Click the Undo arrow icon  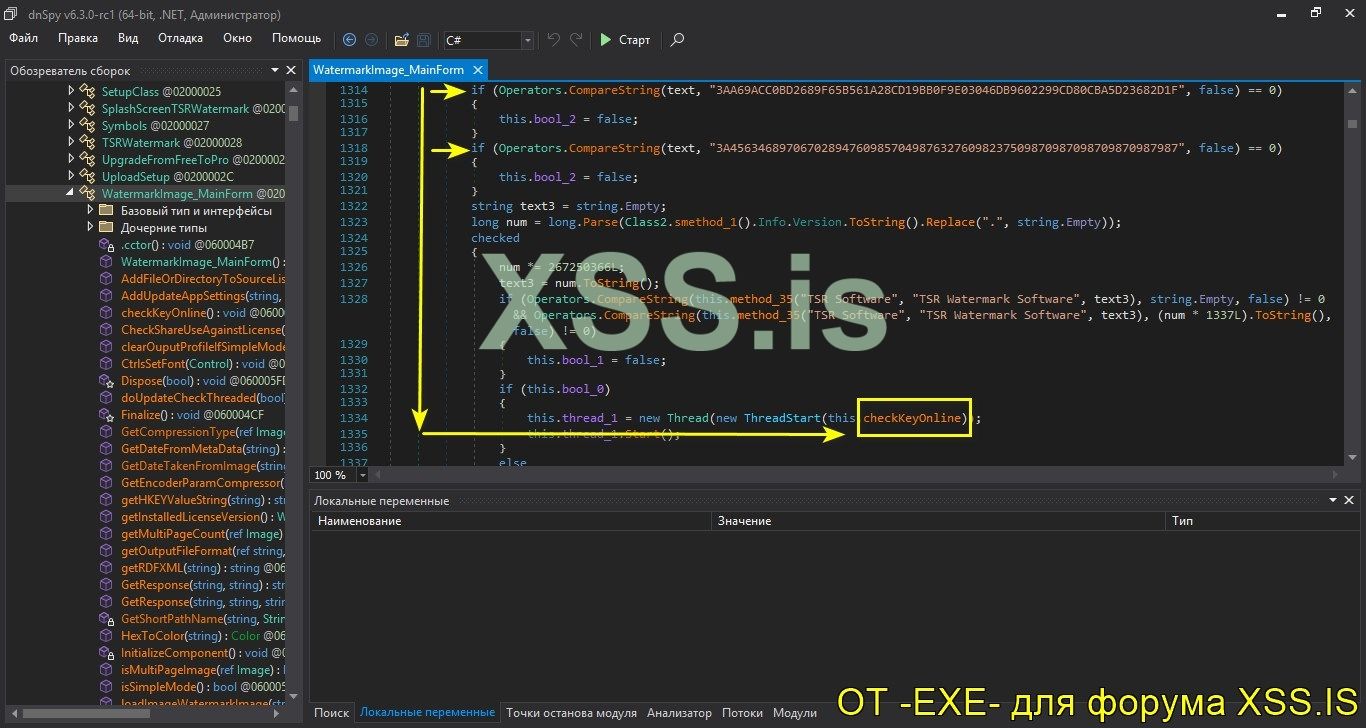554,40
